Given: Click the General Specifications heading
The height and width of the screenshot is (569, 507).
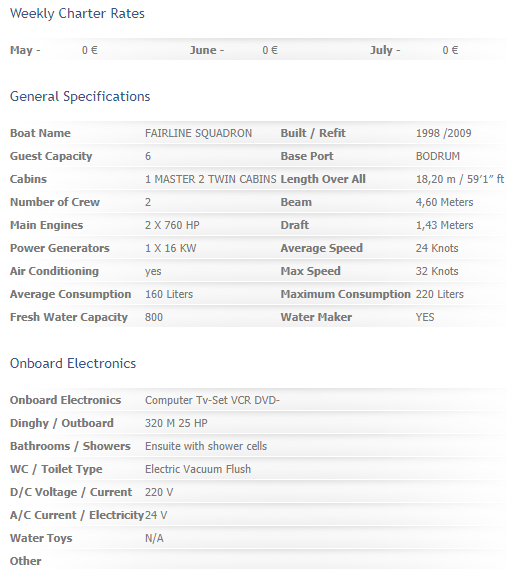Looking at the screenshot, I should click(x=80, y=97).
